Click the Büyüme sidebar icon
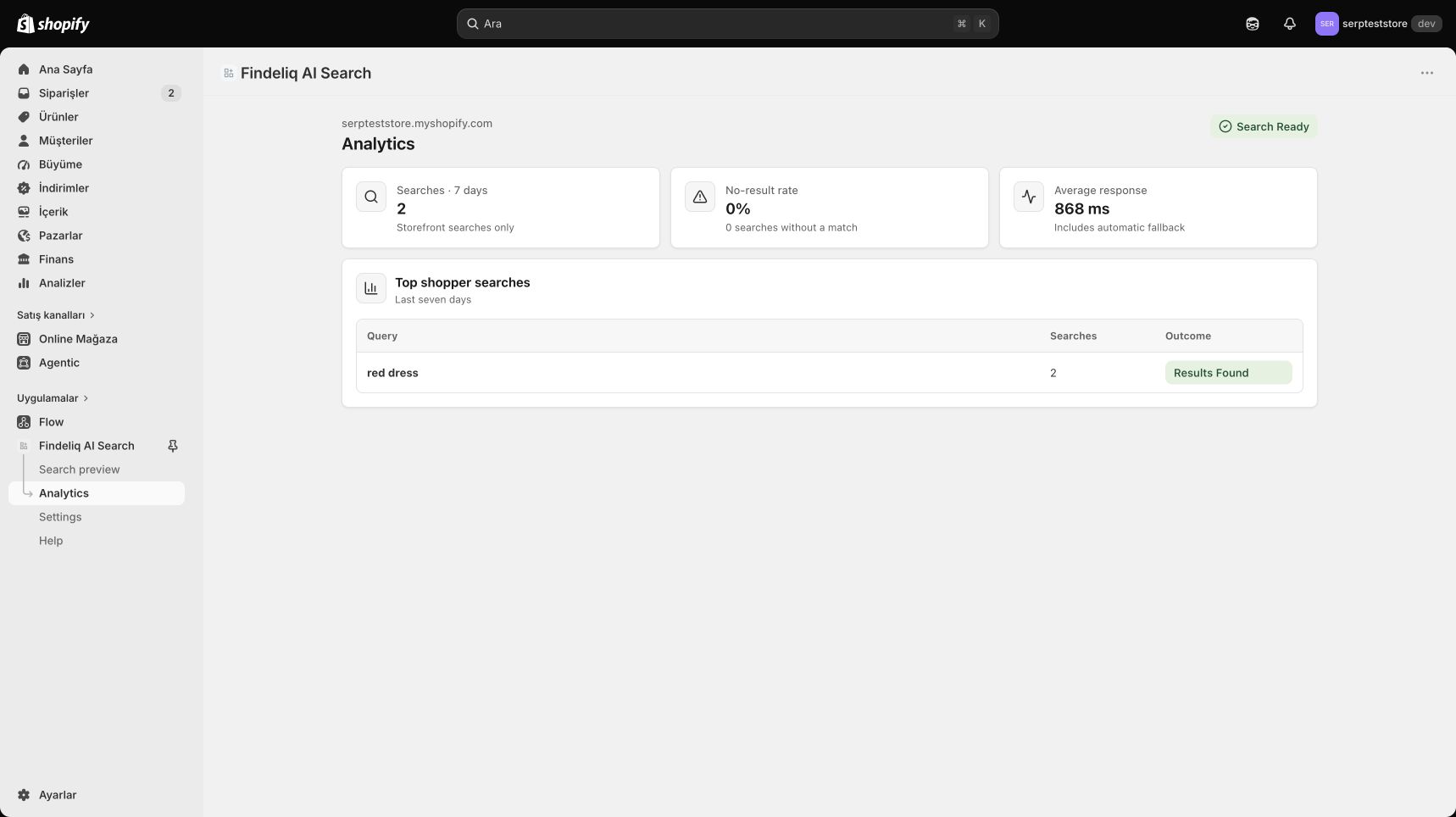Image resolution: width=1456 pixels, height=817 pixels. [x=24, y=164]
